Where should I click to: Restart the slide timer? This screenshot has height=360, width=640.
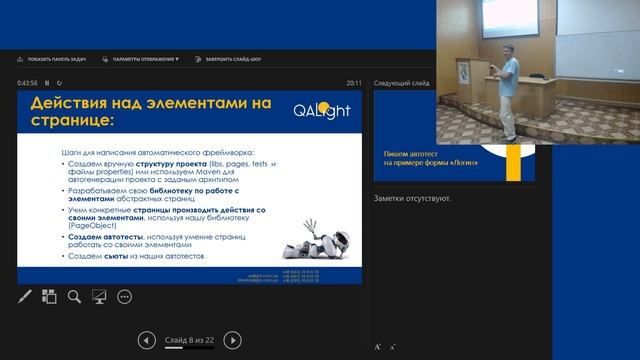tap(59, 83)
